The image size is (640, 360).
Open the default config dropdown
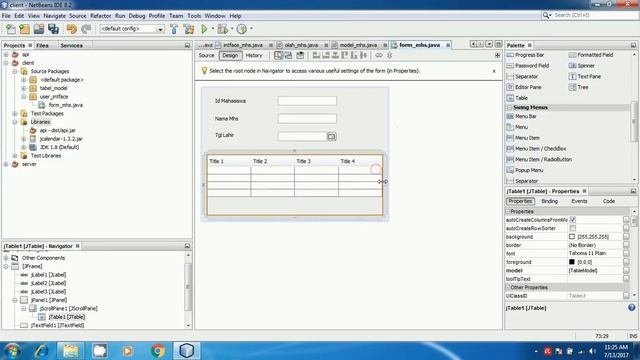coord(160,29)
